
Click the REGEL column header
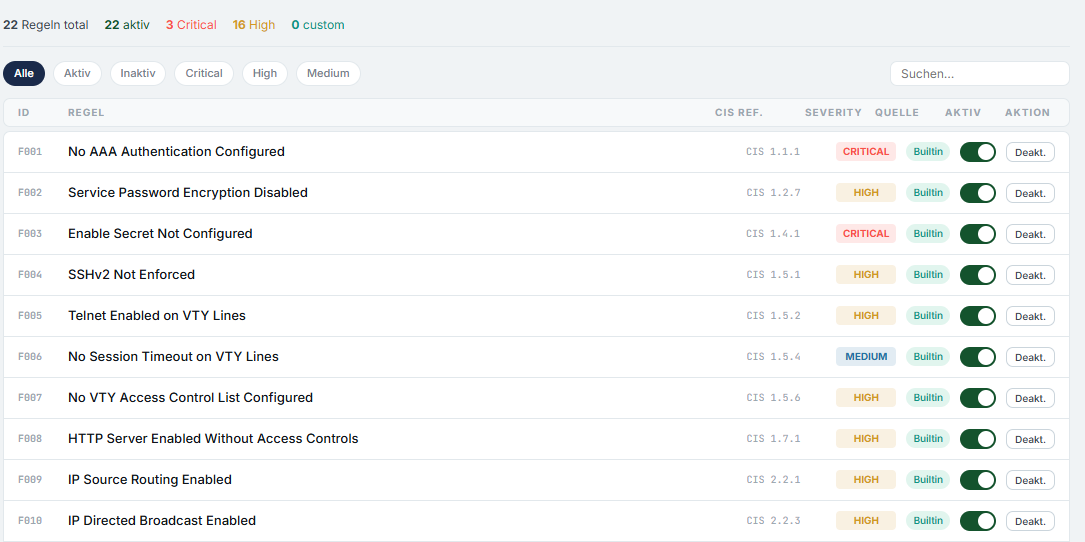(86, 112)
